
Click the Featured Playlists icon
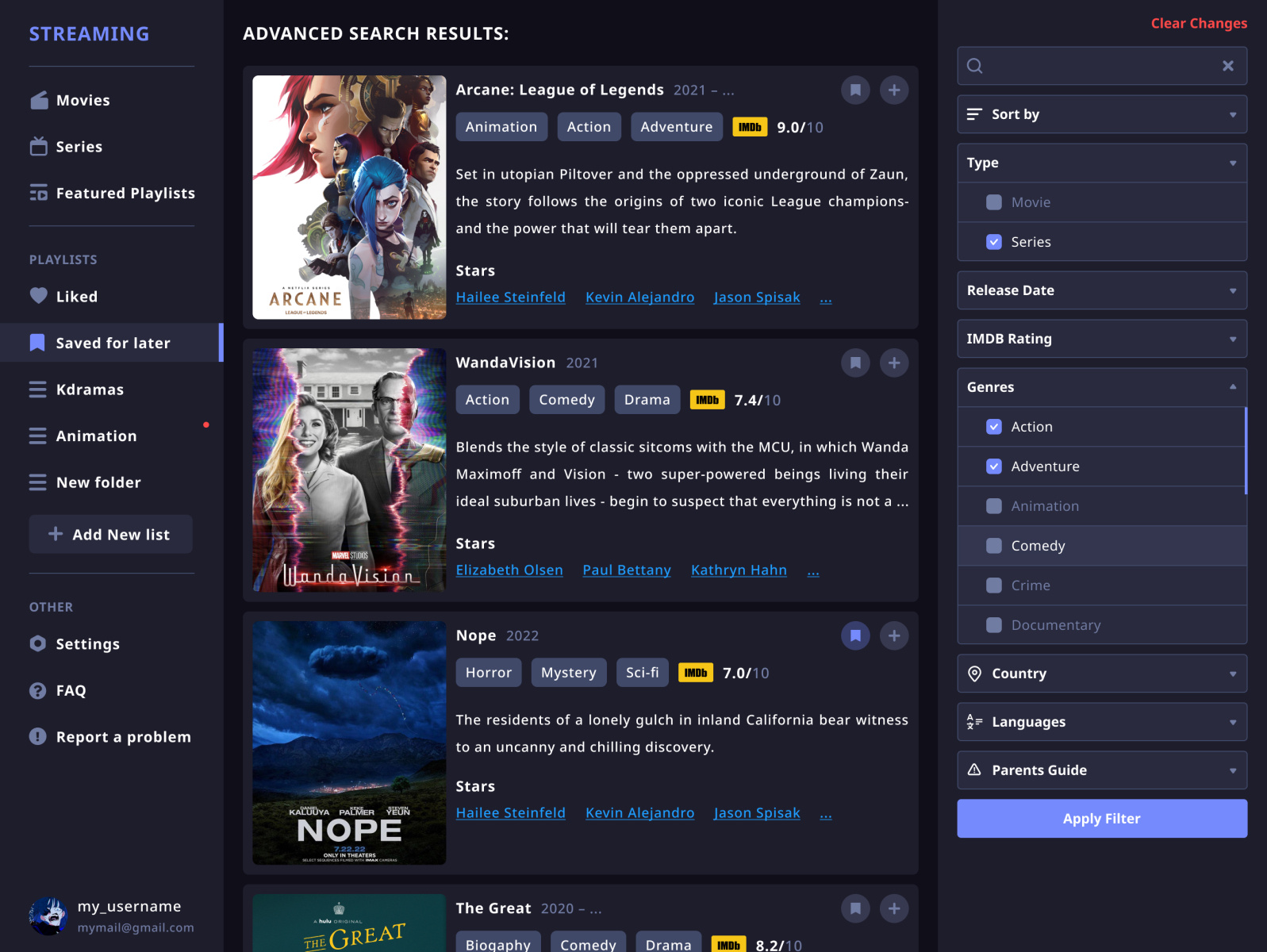[x=39, y=193]
